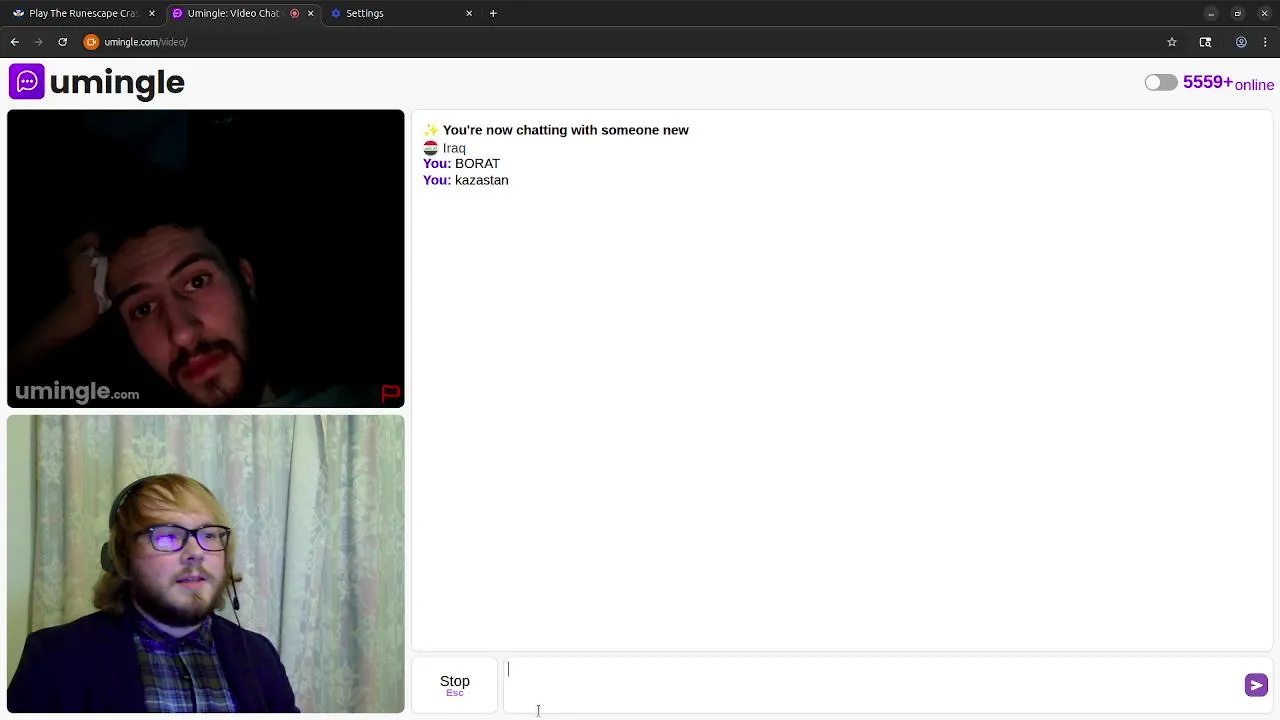Restore the browser window size
The width and height of the screenshot is (1280, 720).
click(1238, 13)
